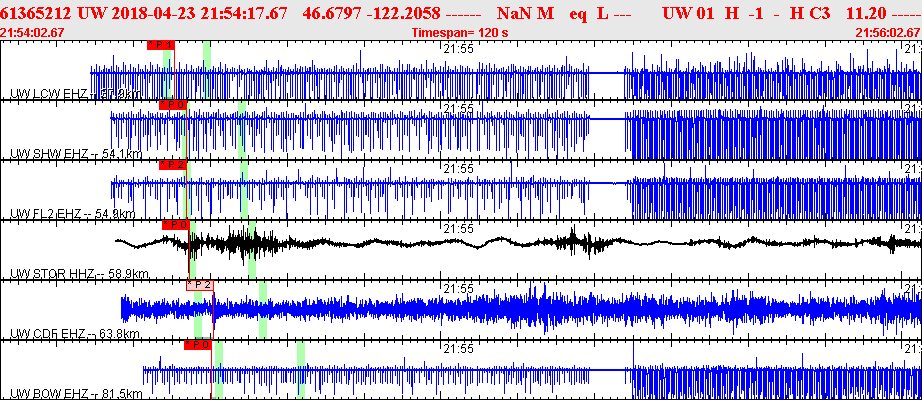Viewport: 922px width, 400px height.
Task: Click the UW BOW EHZ 81.5km station label
Action: tap(76, 394)
